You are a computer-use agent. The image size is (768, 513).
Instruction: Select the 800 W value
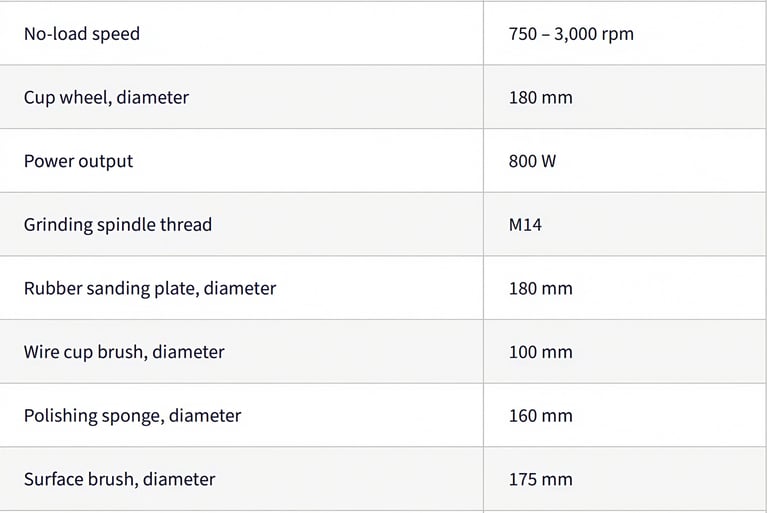pyautogui.click(x=532, y=161)
